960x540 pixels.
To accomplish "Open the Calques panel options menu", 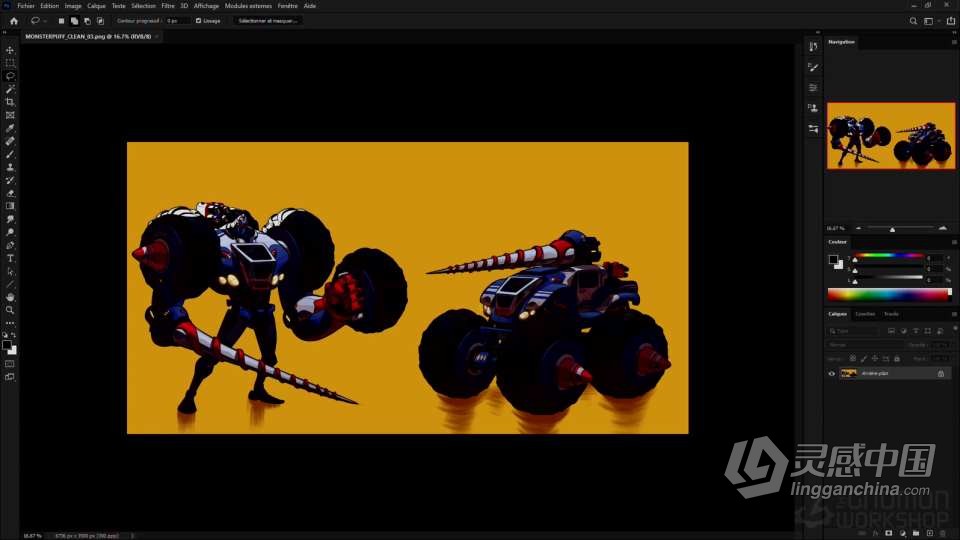I will click(x=954, y=314).
